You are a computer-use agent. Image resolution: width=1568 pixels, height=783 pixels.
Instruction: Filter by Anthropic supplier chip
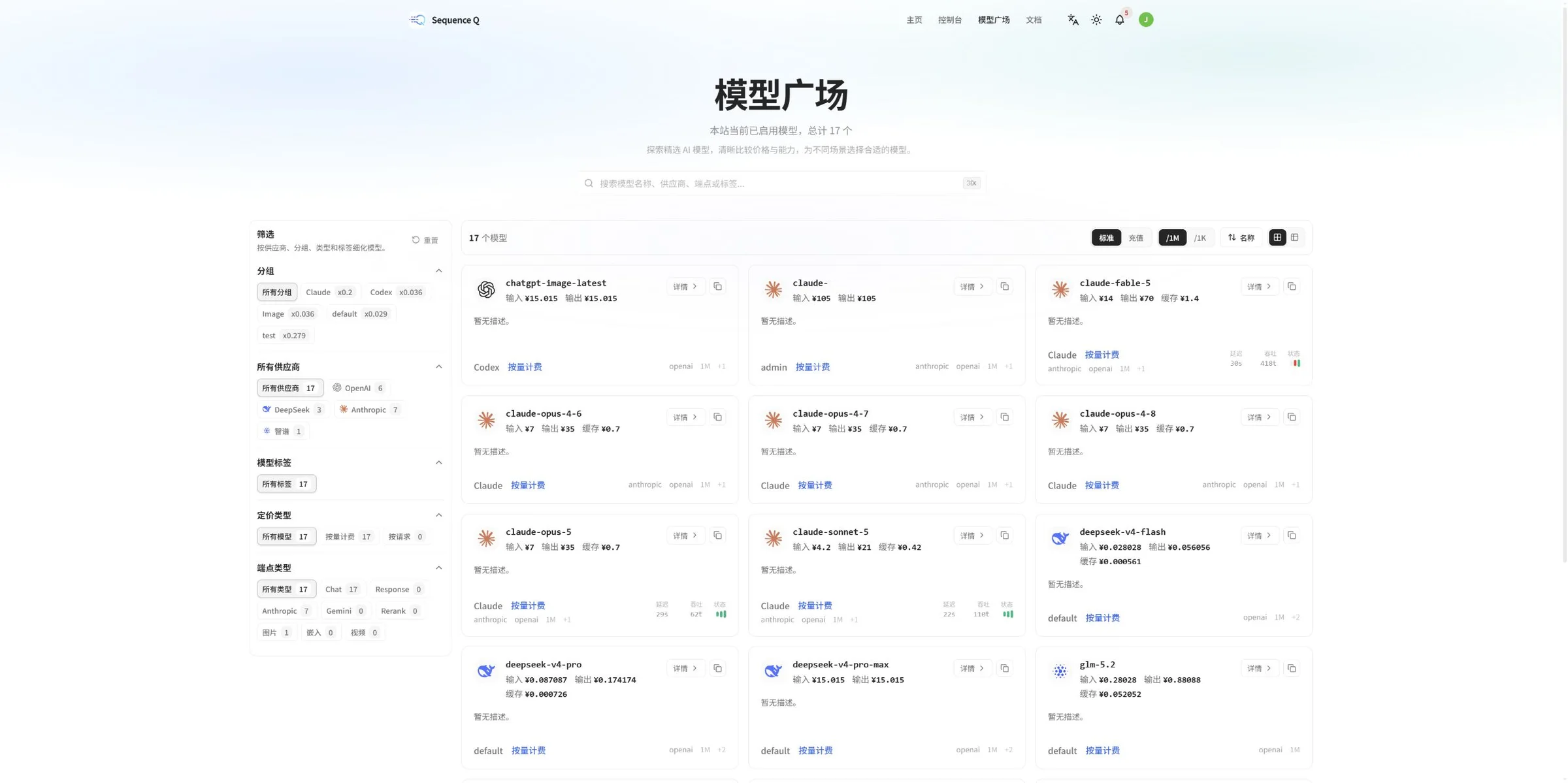pyautogui.click(x=369, y=409)
